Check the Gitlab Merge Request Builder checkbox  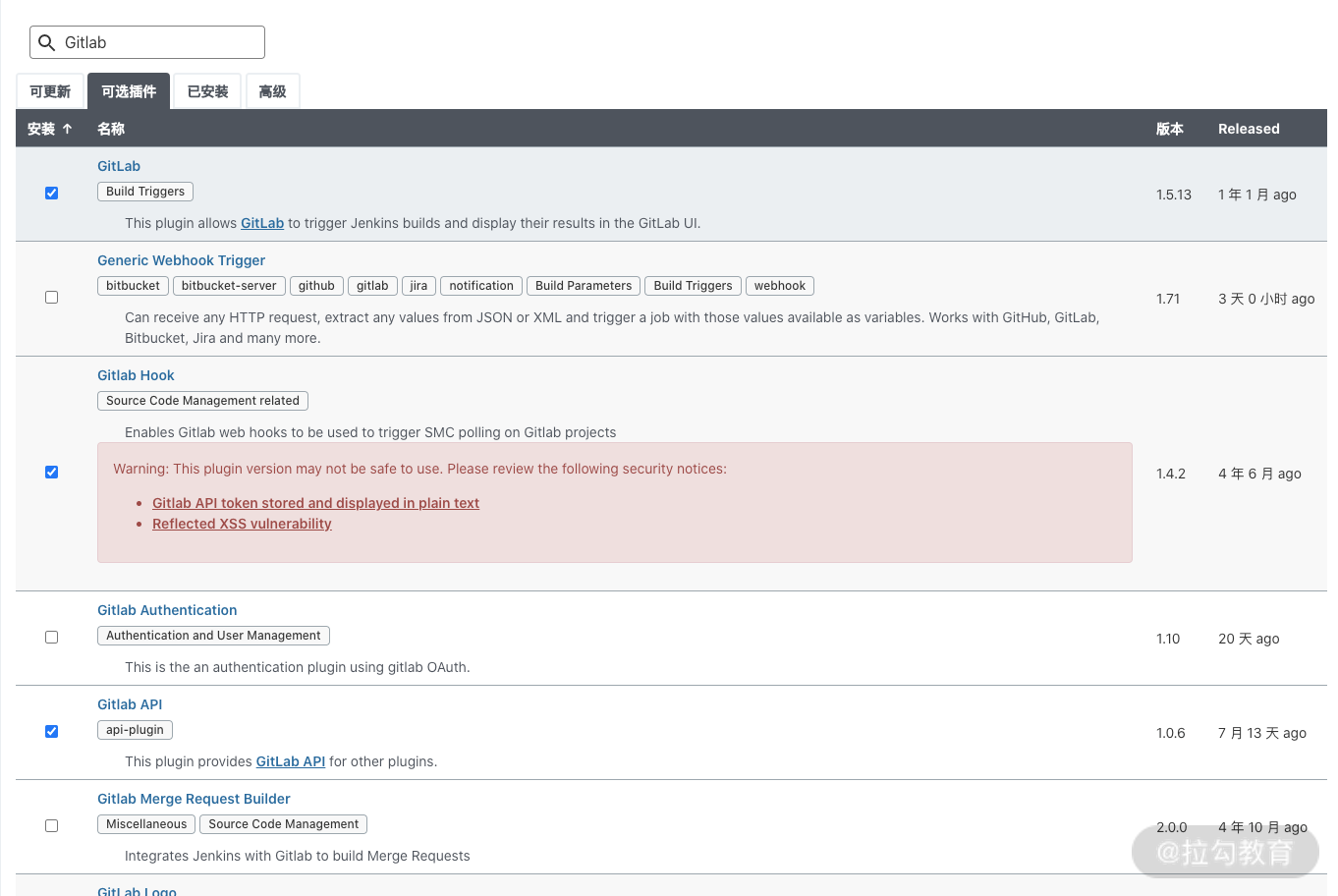(52, 826)
